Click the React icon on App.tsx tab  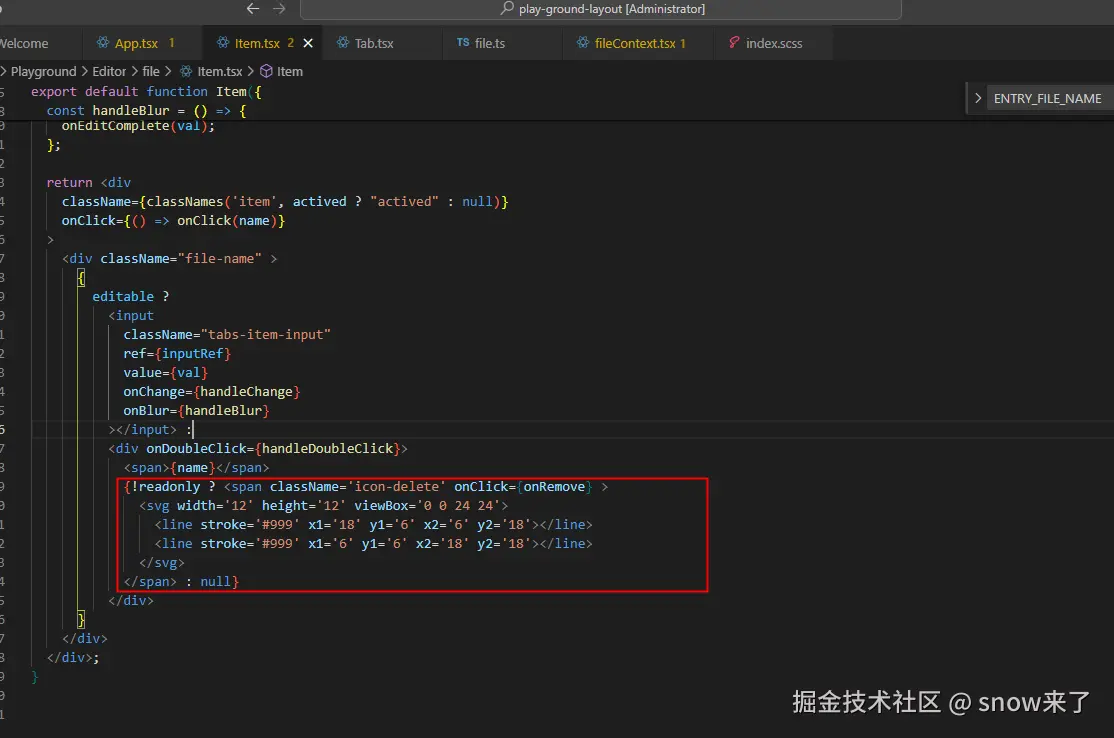[103, 43]
